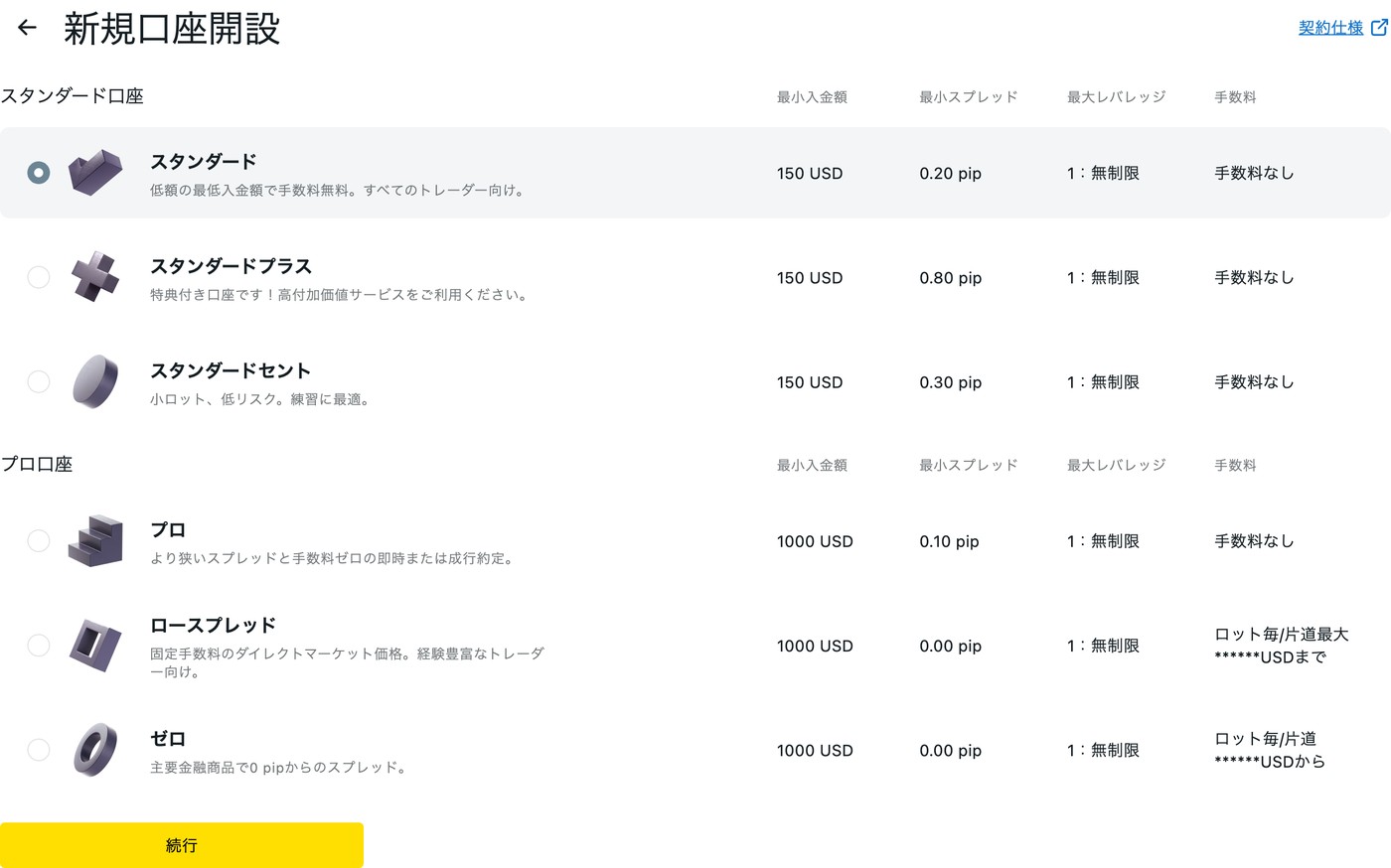Screen dimensions: 1391x868
Task: Click the ゼロ account title
Action: click(168, 738)
